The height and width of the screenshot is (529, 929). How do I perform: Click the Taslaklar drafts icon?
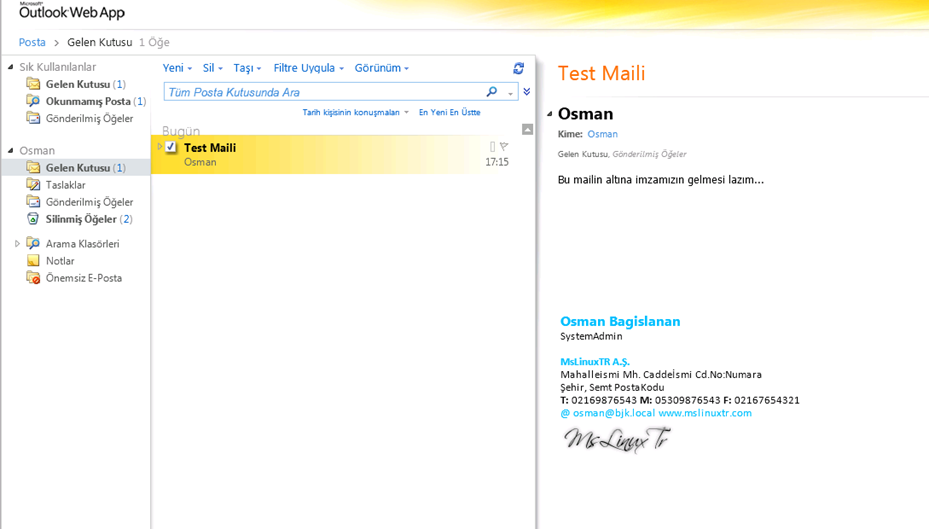tap(33, 185)
